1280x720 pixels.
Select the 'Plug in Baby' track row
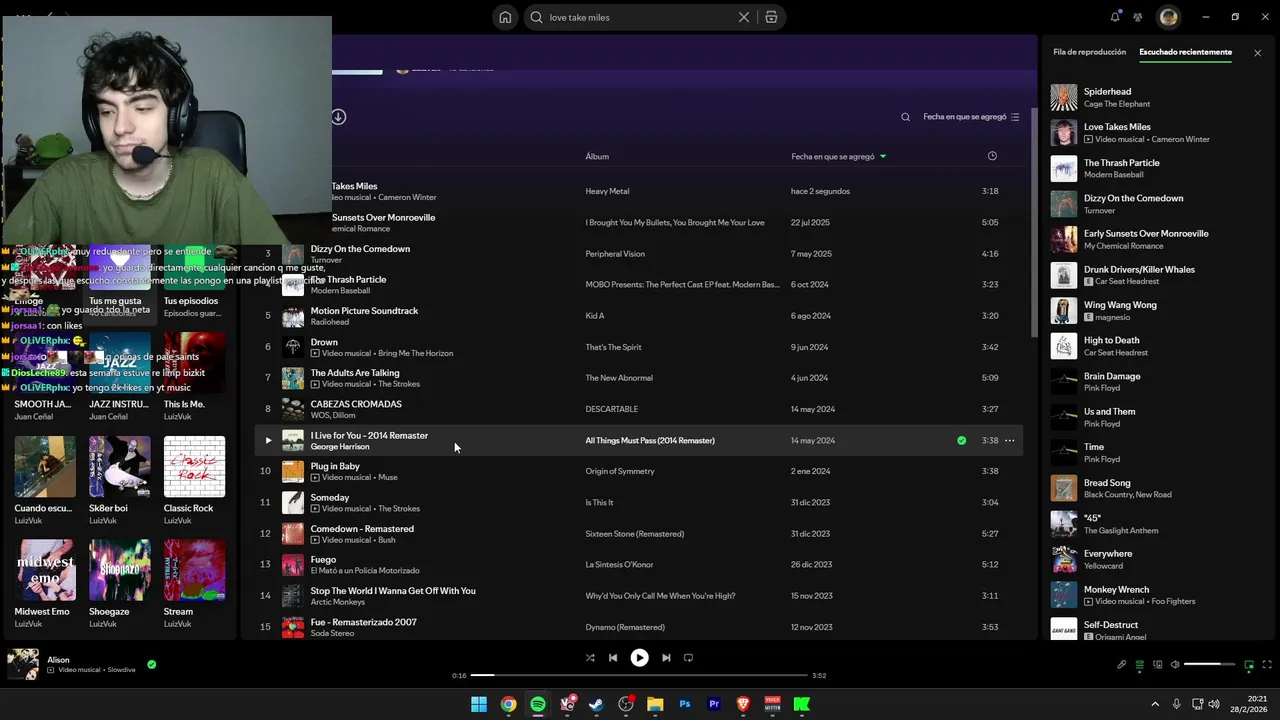pyautogui.click(x=640, y=471)
